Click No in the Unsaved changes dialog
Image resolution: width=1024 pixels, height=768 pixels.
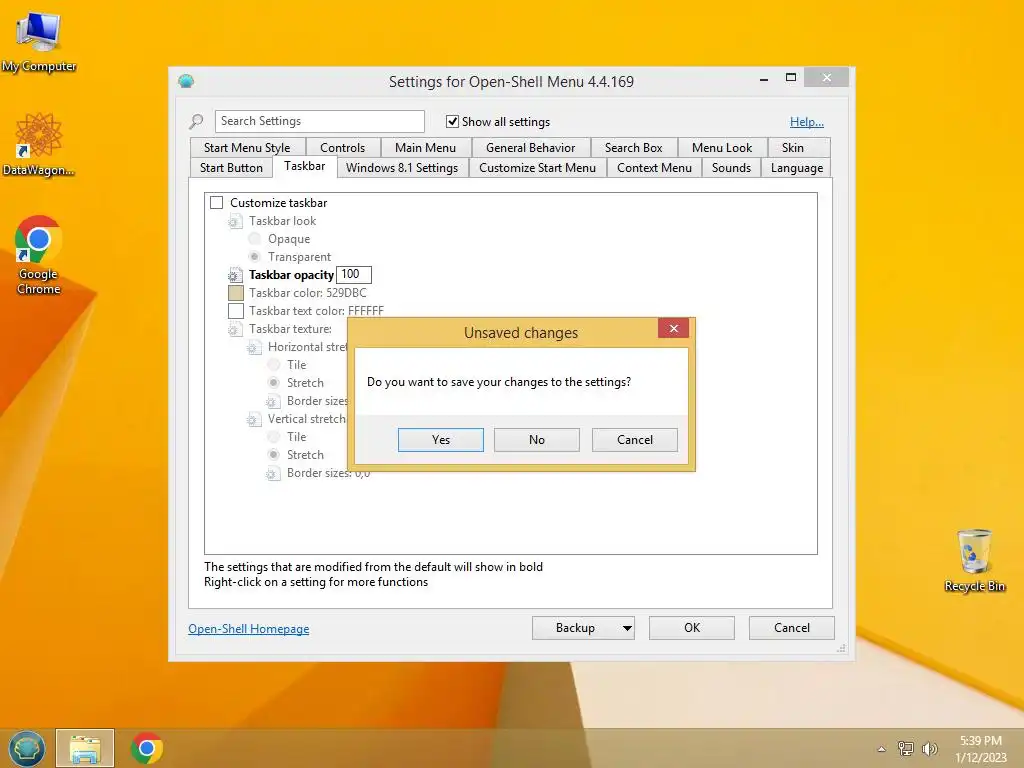point(537,440)
